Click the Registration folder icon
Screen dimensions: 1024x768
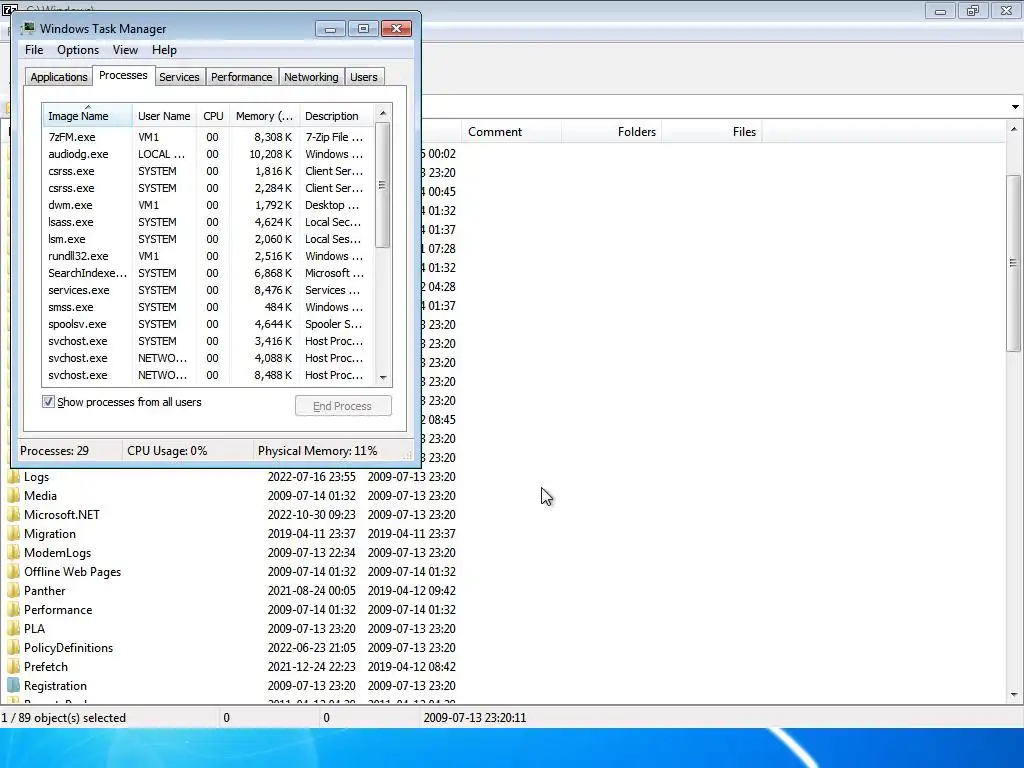(14, 685)
